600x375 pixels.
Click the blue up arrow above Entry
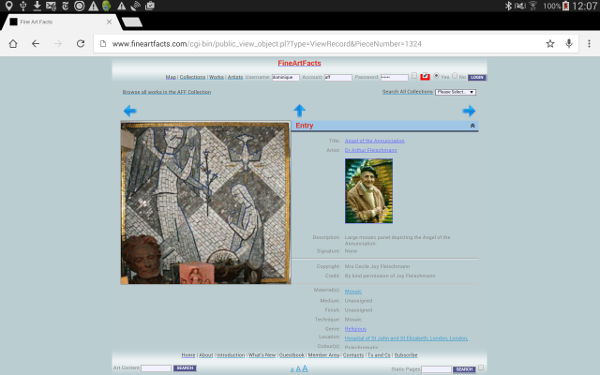[299, 111]
